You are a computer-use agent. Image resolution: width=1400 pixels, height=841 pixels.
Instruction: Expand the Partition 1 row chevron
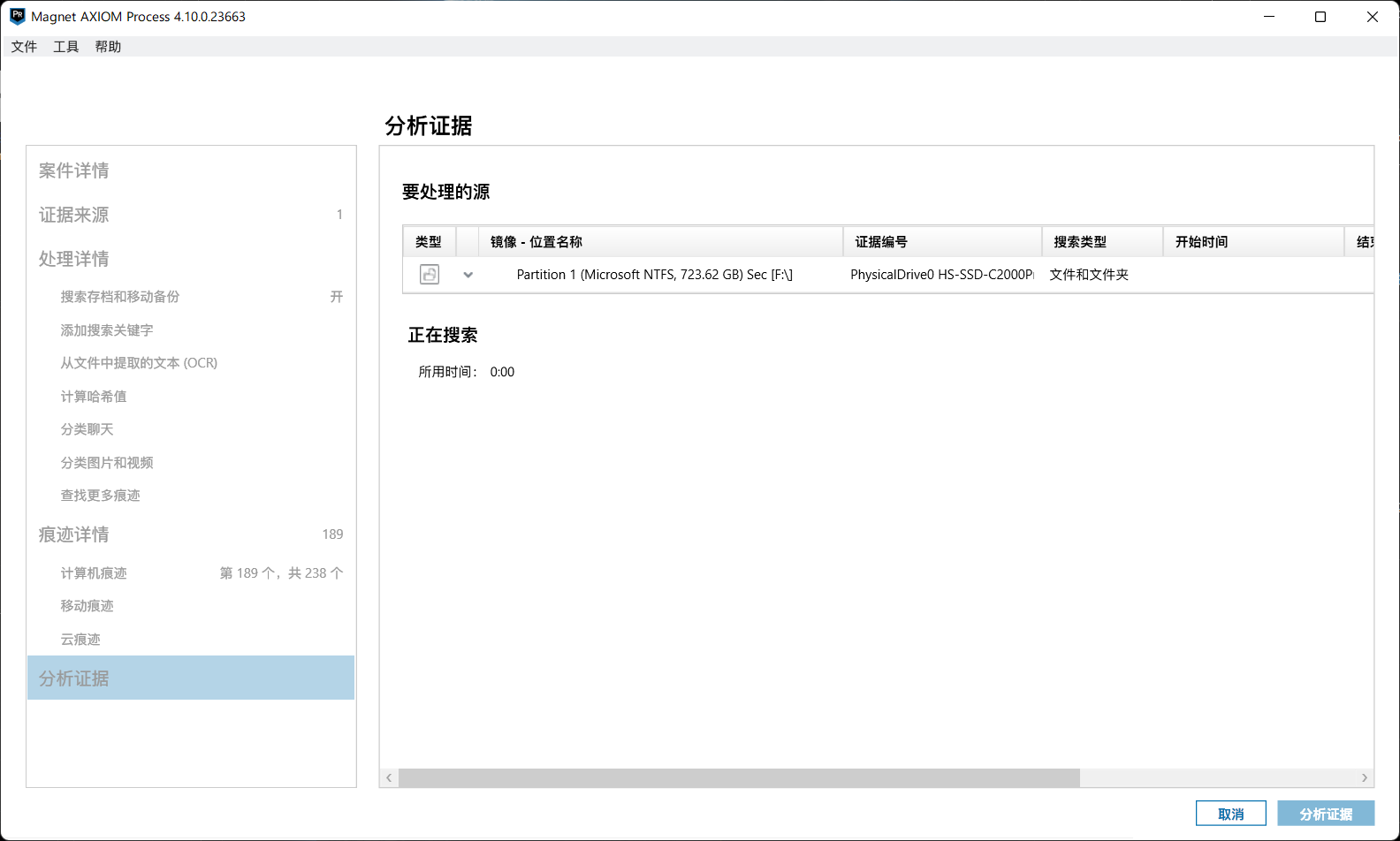click(468, 275)
